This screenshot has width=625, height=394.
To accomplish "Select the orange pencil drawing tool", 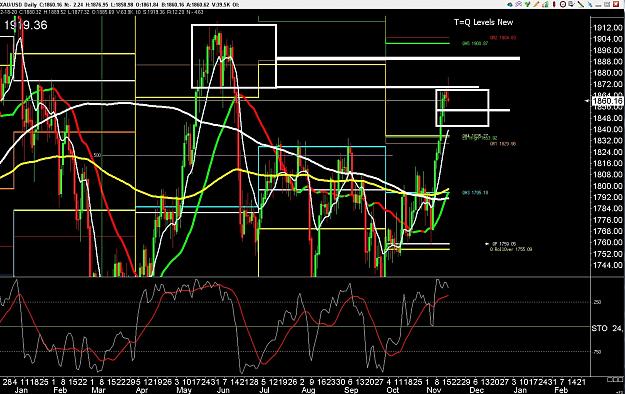I will pos(536,4).
